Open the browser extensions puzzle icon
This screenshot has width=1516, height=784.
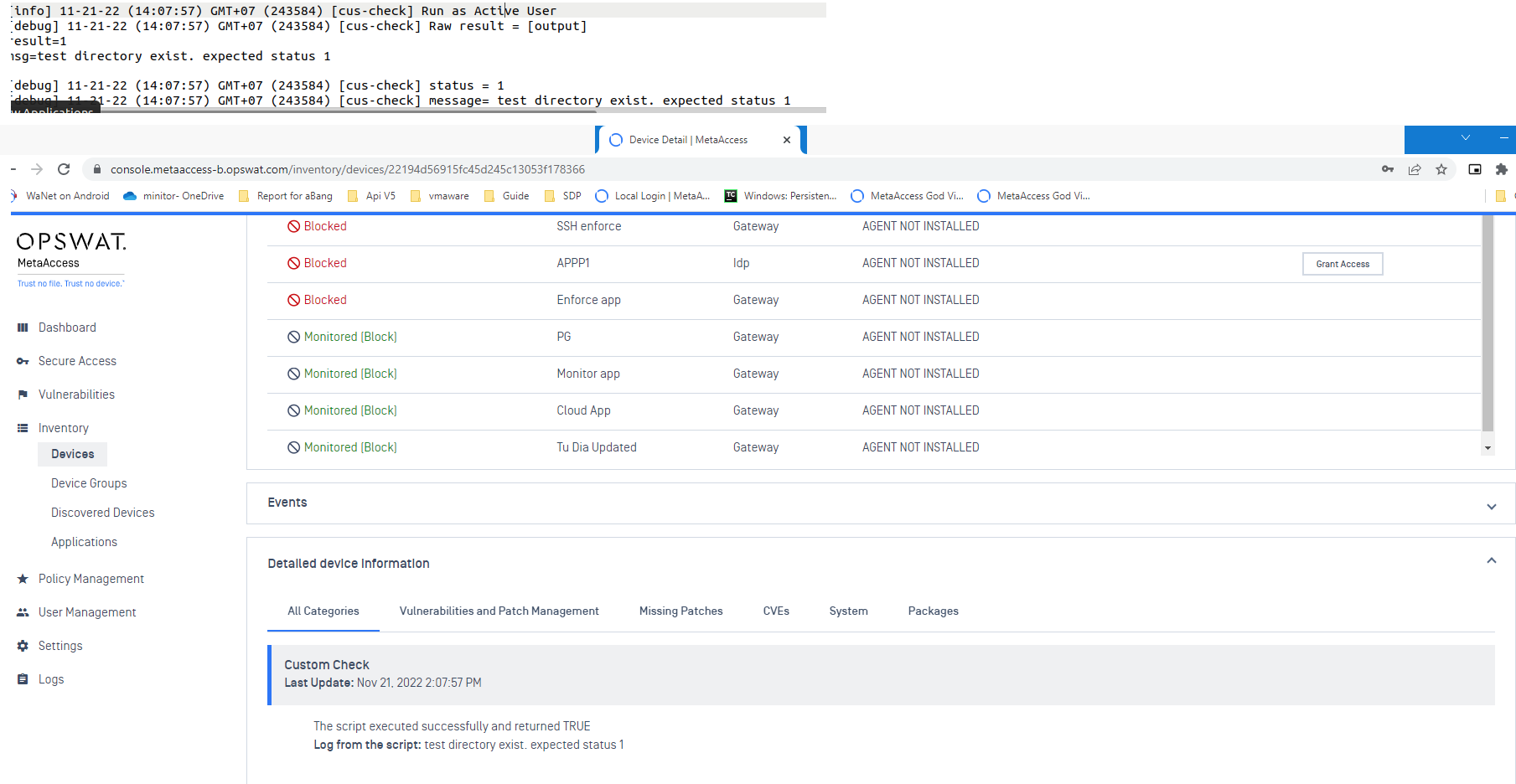point(1502,169)
